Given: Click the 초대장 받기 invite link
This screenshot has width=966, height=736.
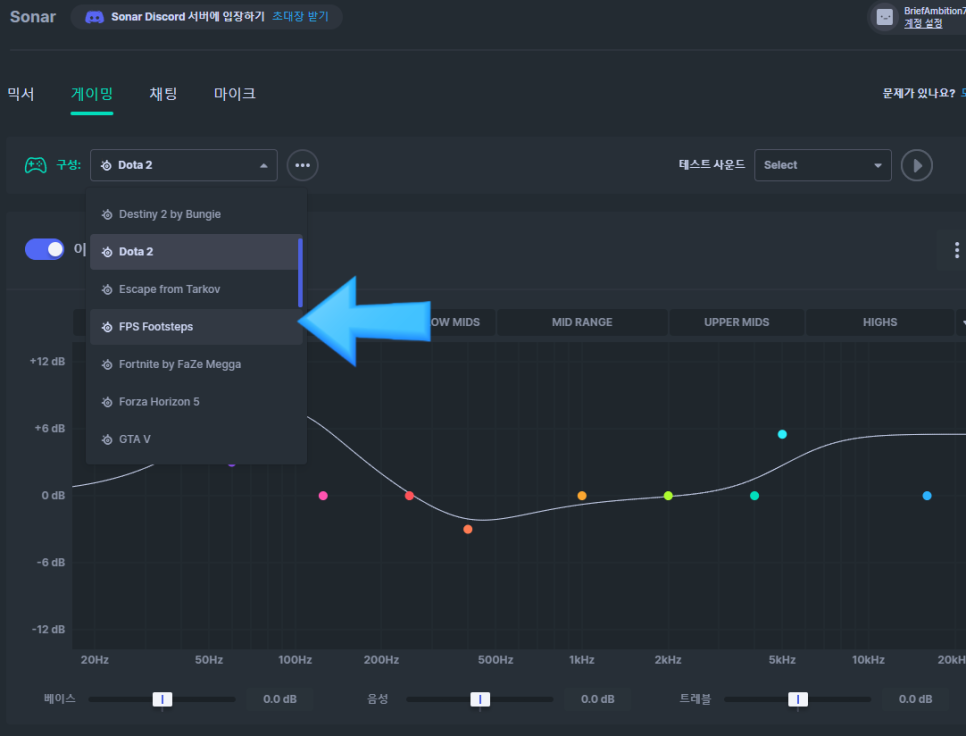Looking at the screenshot, I should (300, 17).
